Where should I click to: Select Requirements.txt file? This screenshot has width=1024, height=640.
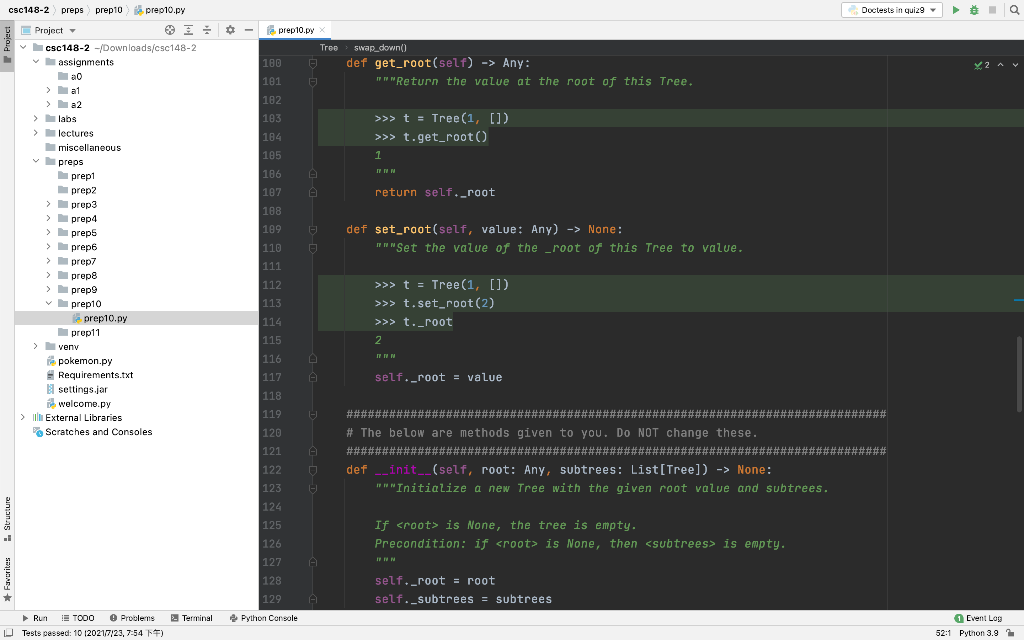point(89,375)
